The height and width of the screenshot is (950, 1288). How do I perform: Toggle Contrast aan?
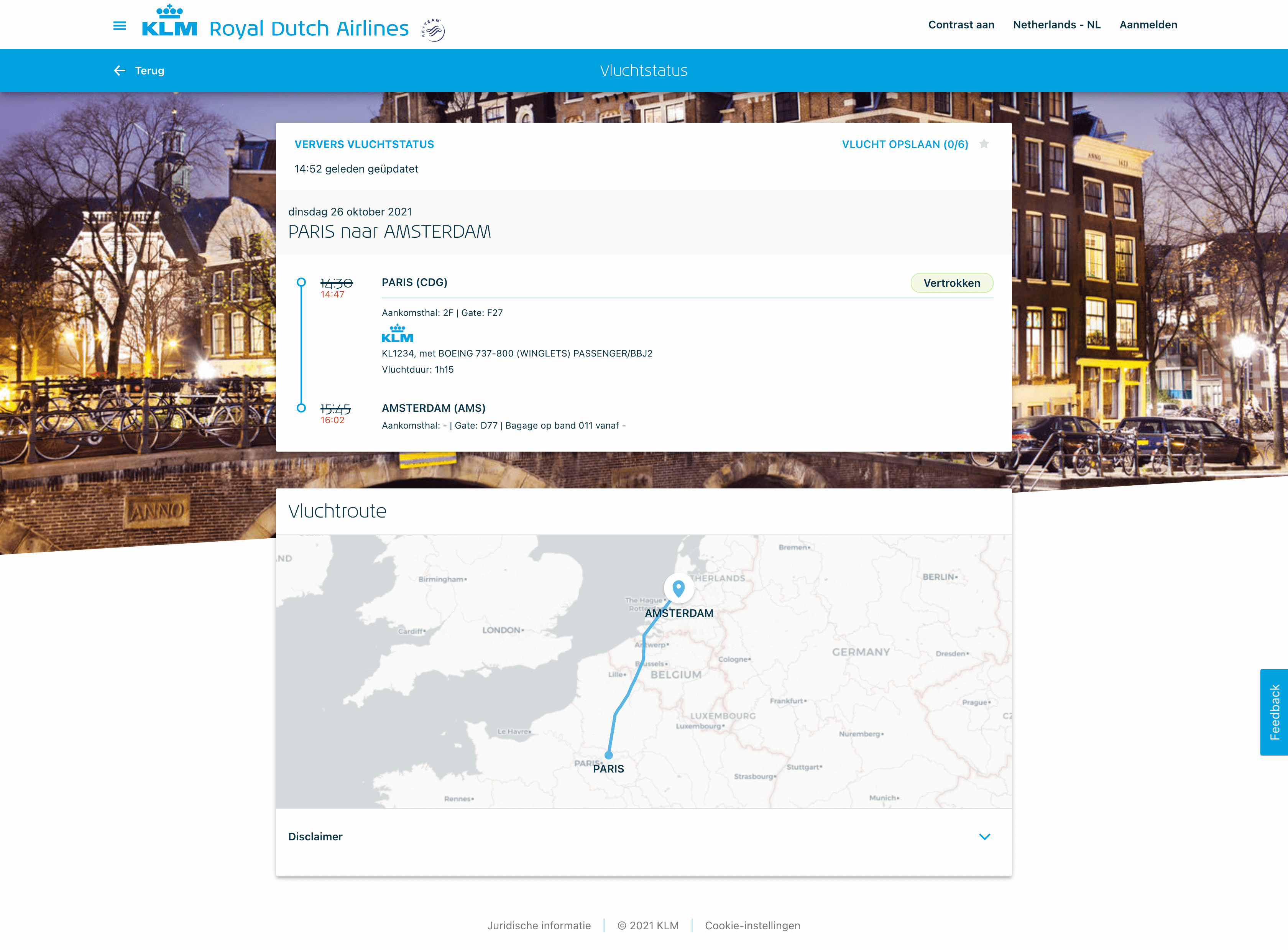pyautogui.click(x=961, y=25)
